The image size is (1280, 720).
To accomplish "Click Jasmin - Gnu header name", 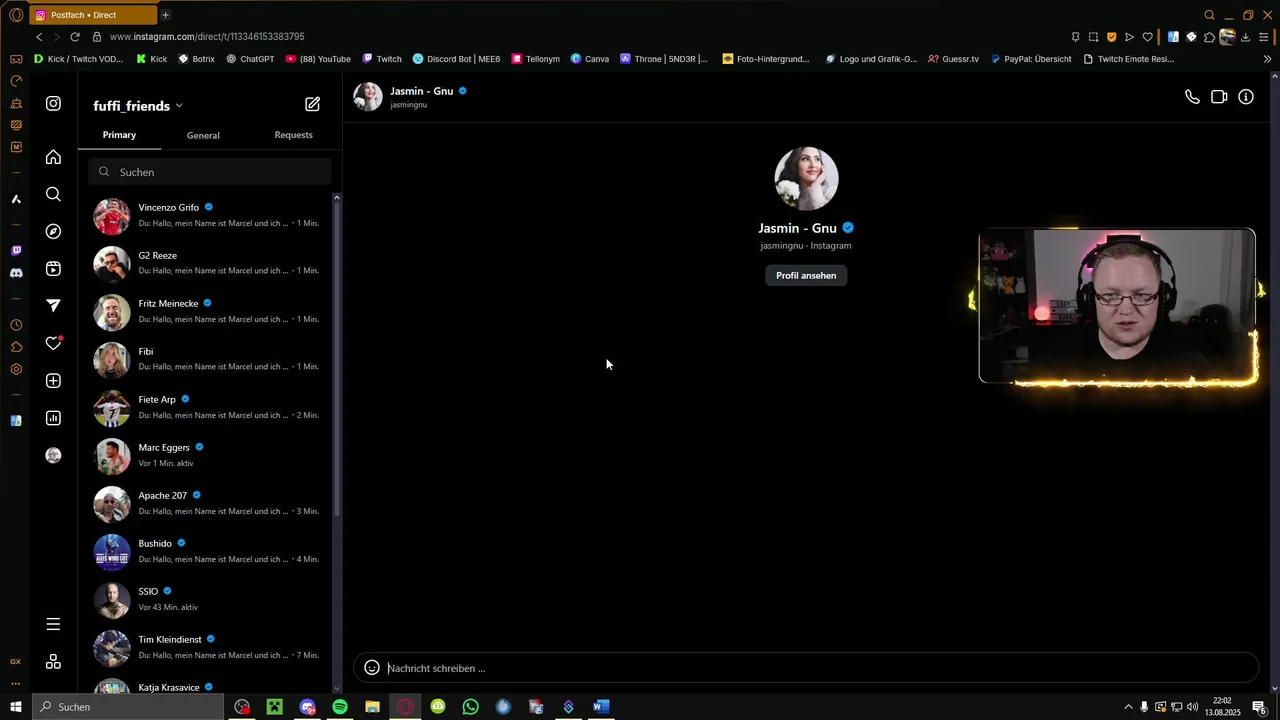I will coord(421,91).
